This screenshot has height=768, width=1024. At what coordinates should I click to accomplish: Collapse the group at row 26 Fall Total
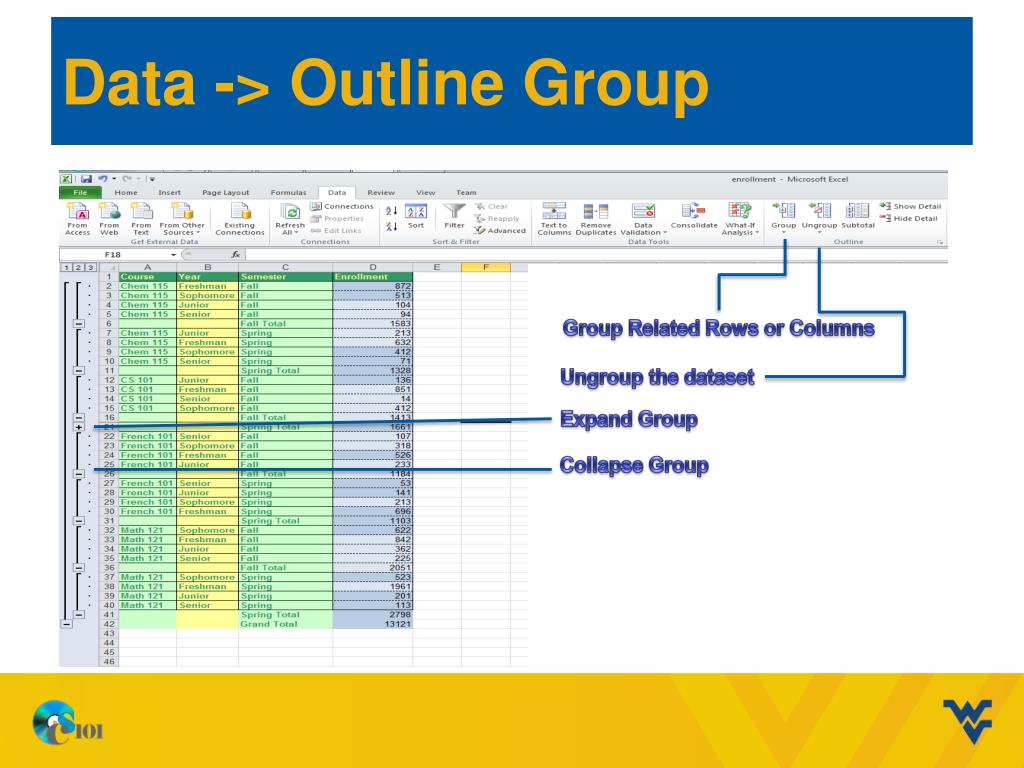point(78,473)
